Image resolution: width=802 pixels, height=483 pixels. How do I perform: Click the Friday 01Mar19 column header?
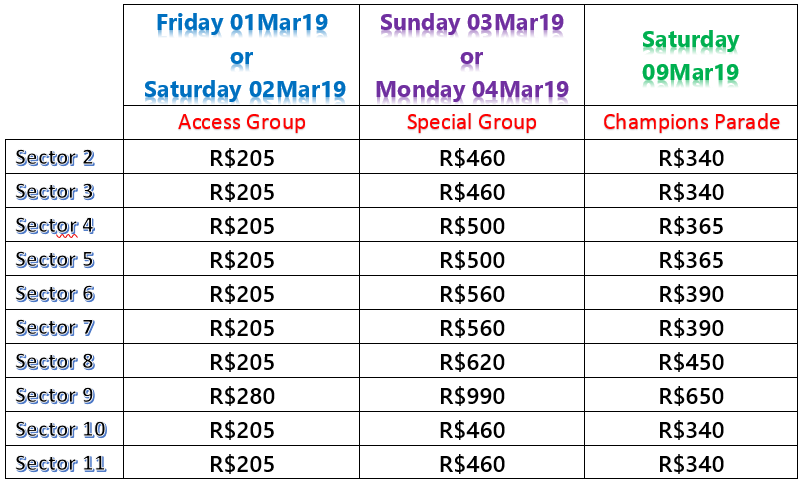coord(241,55)
